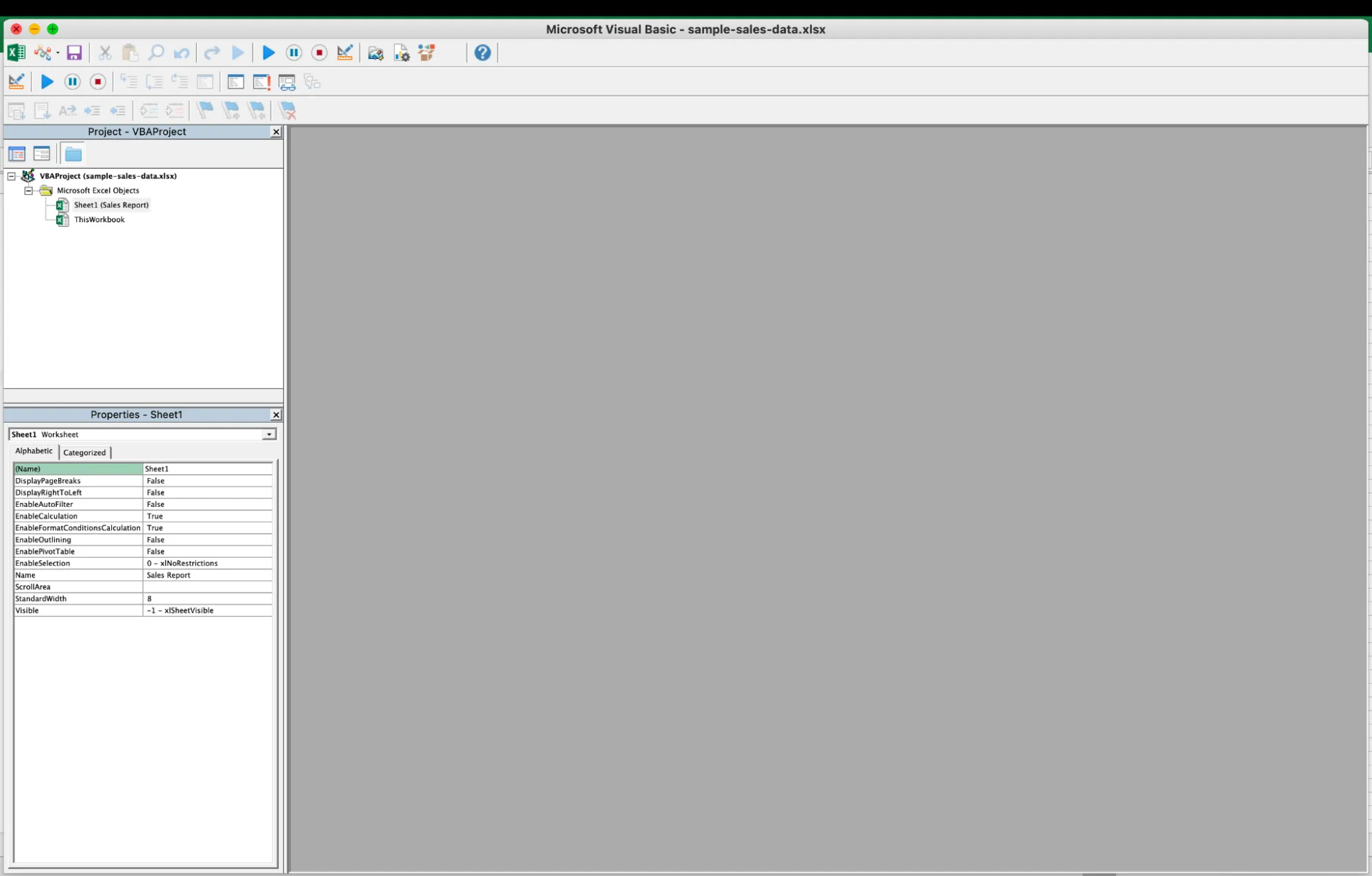Click the Undo toolbar icon
This screenshot has width=1372, height=876.
181,53
